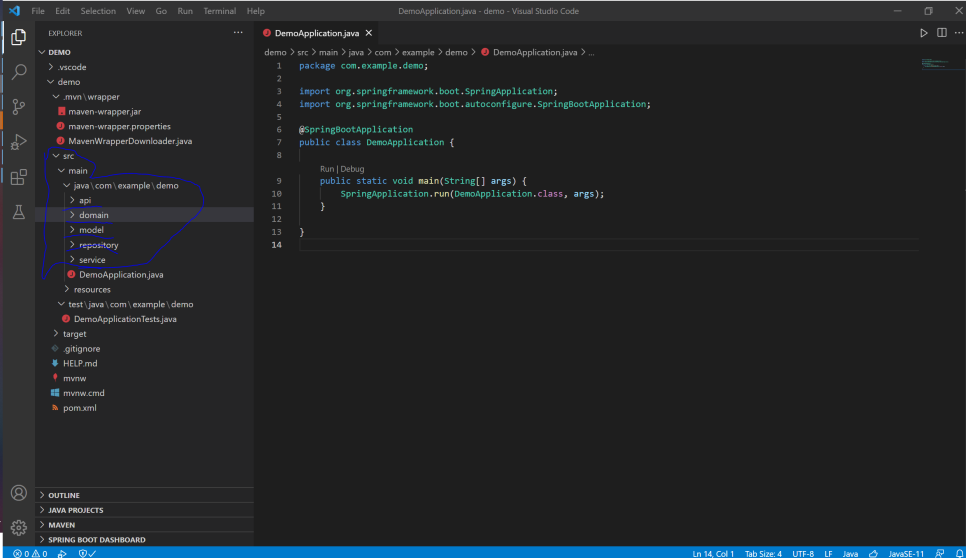This screenshot has height=558, width=966.
Task: Select DemoApplication.java in explorer tree
Action: 121,275
